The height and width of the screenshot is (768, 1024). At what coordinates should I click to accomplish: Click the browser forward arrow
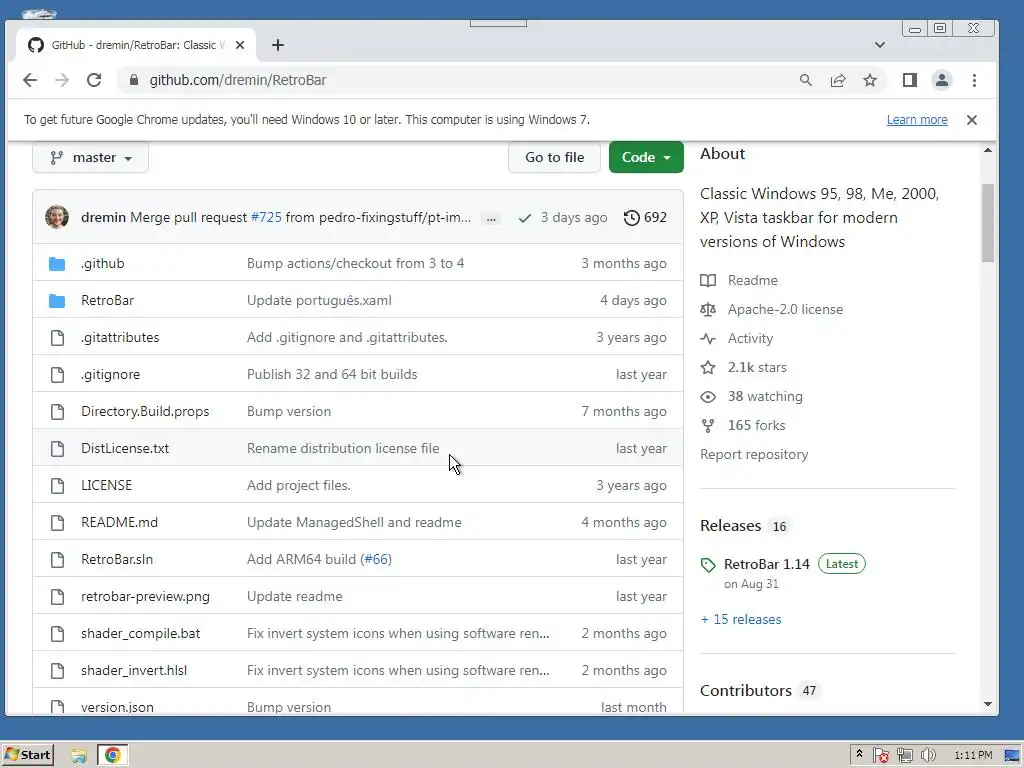(x=62, y=80)
